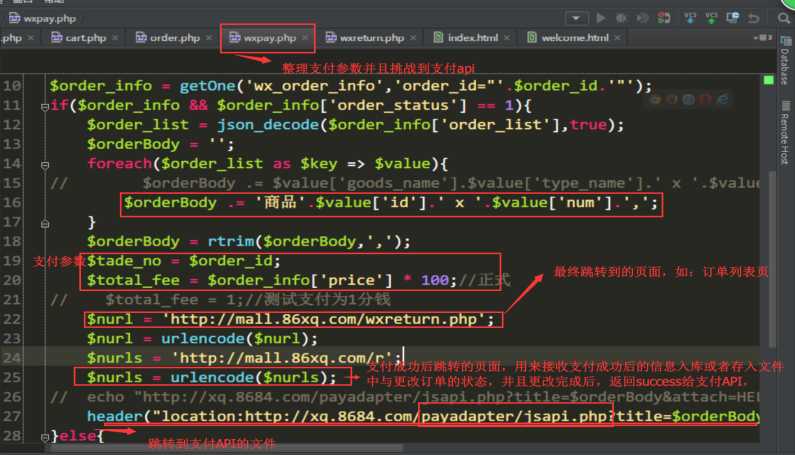
Task: Click the Run with Coverage icon
Action: click(642, 18)
